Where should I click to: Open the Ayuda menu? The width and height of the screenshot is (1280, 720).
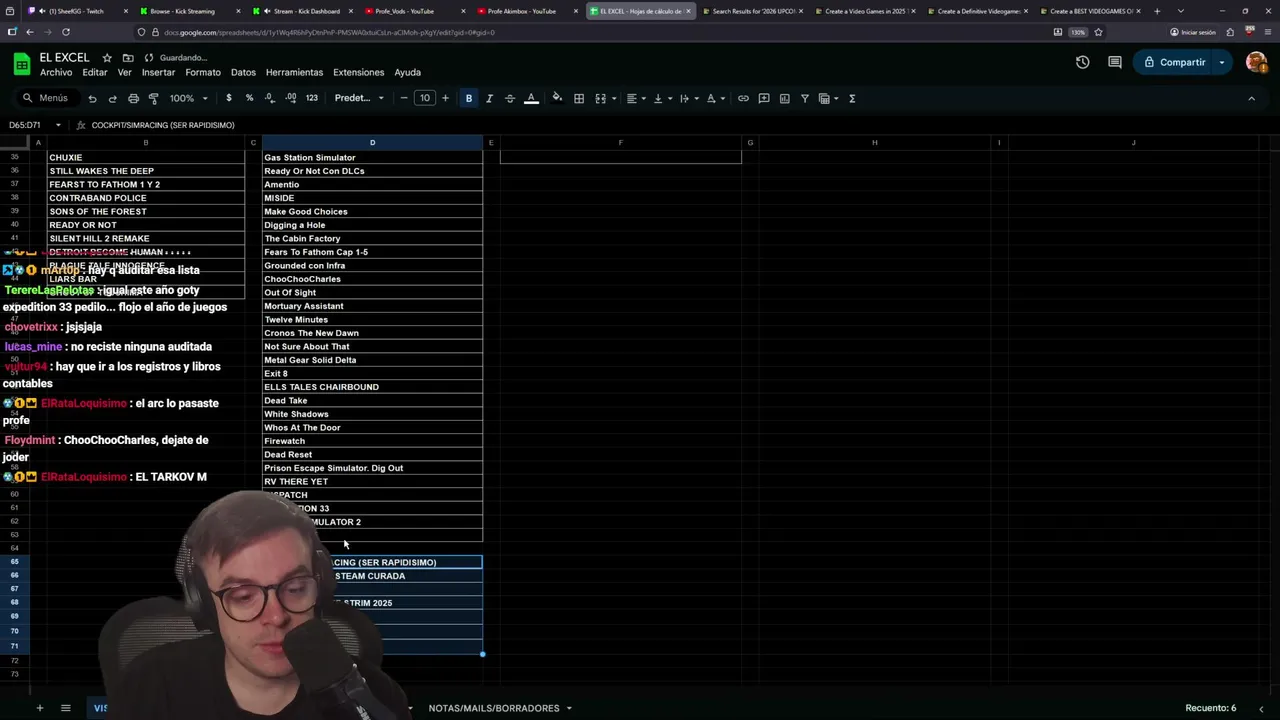pyautogui.click(x=407, y=72)
